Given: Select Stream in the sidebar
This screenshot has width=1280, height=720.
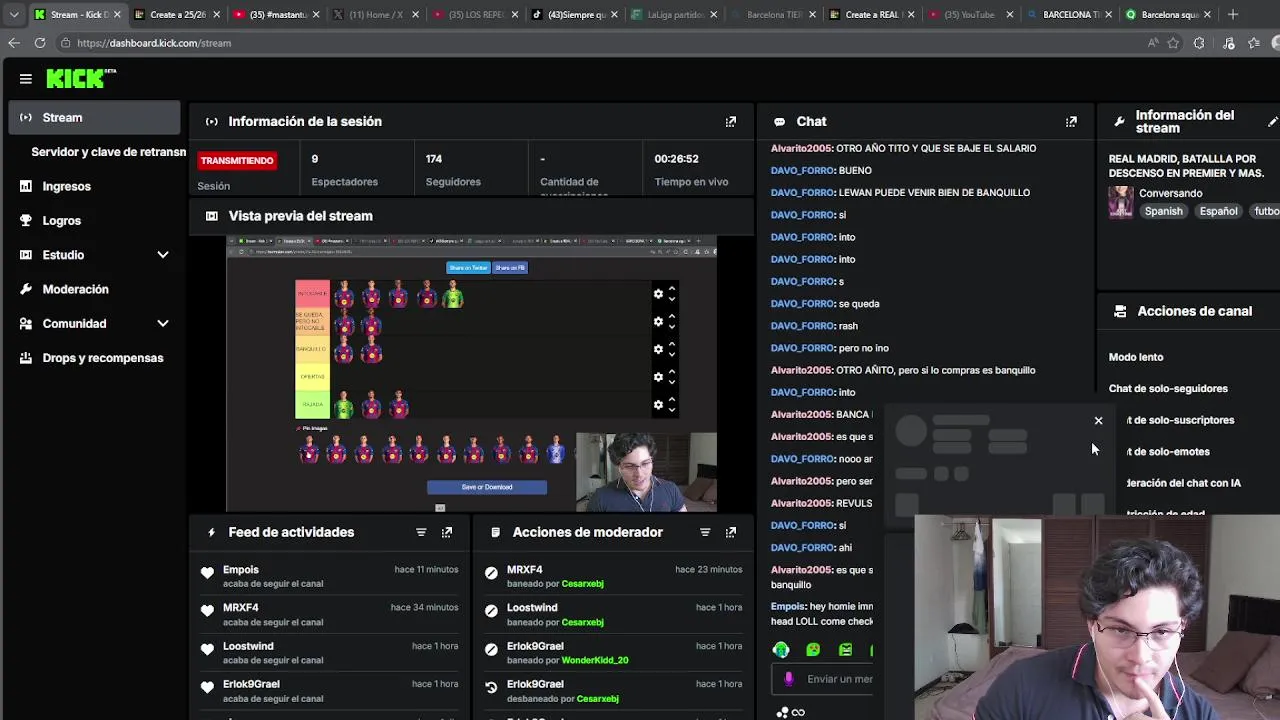Looking at the screenshot, I should coord(94,118).
